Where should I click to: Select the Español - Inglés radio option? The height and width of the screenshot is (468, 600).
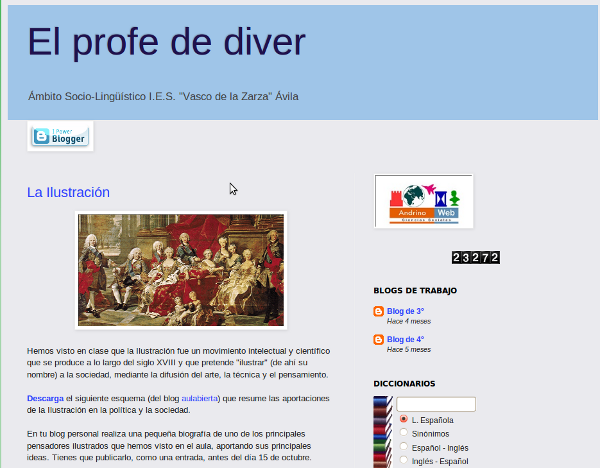403,446
